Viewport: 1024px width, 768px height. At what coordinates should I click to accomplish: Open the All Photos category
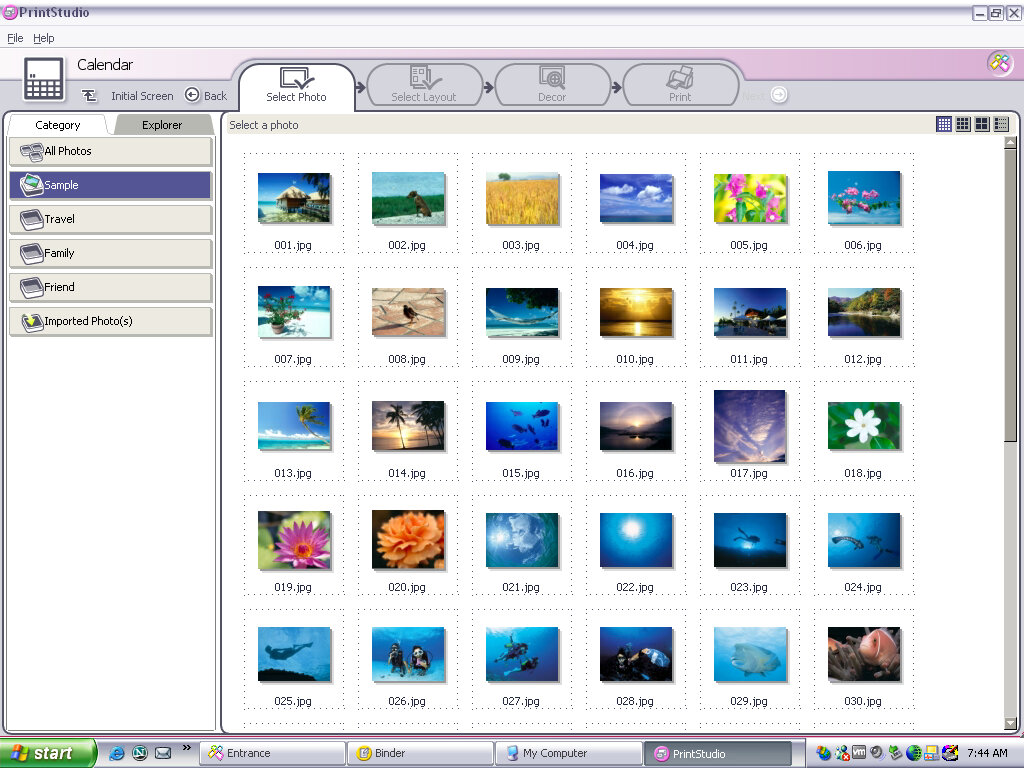pos(110,151)
